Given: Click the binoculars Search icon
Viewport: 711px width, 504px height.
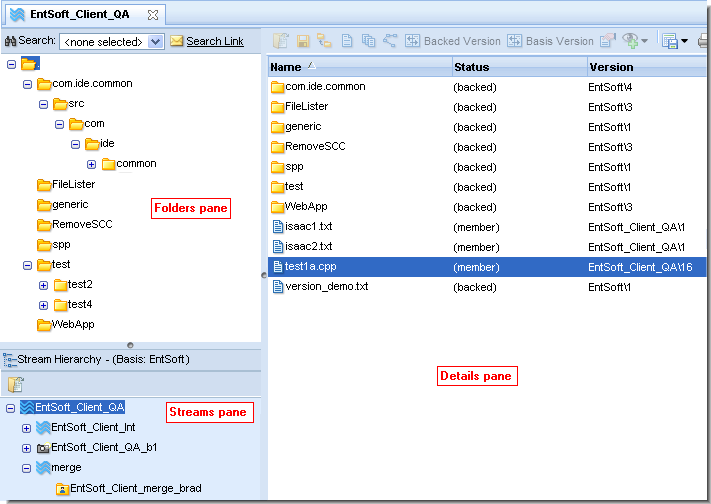Looking at the screenshot, I should pos(11,41).
